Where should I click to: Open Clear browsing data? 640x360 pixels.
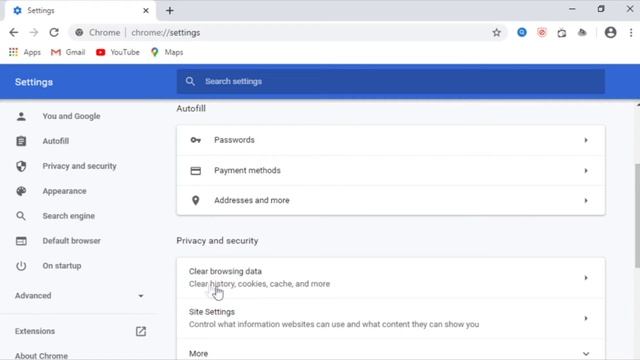(391, 278)
